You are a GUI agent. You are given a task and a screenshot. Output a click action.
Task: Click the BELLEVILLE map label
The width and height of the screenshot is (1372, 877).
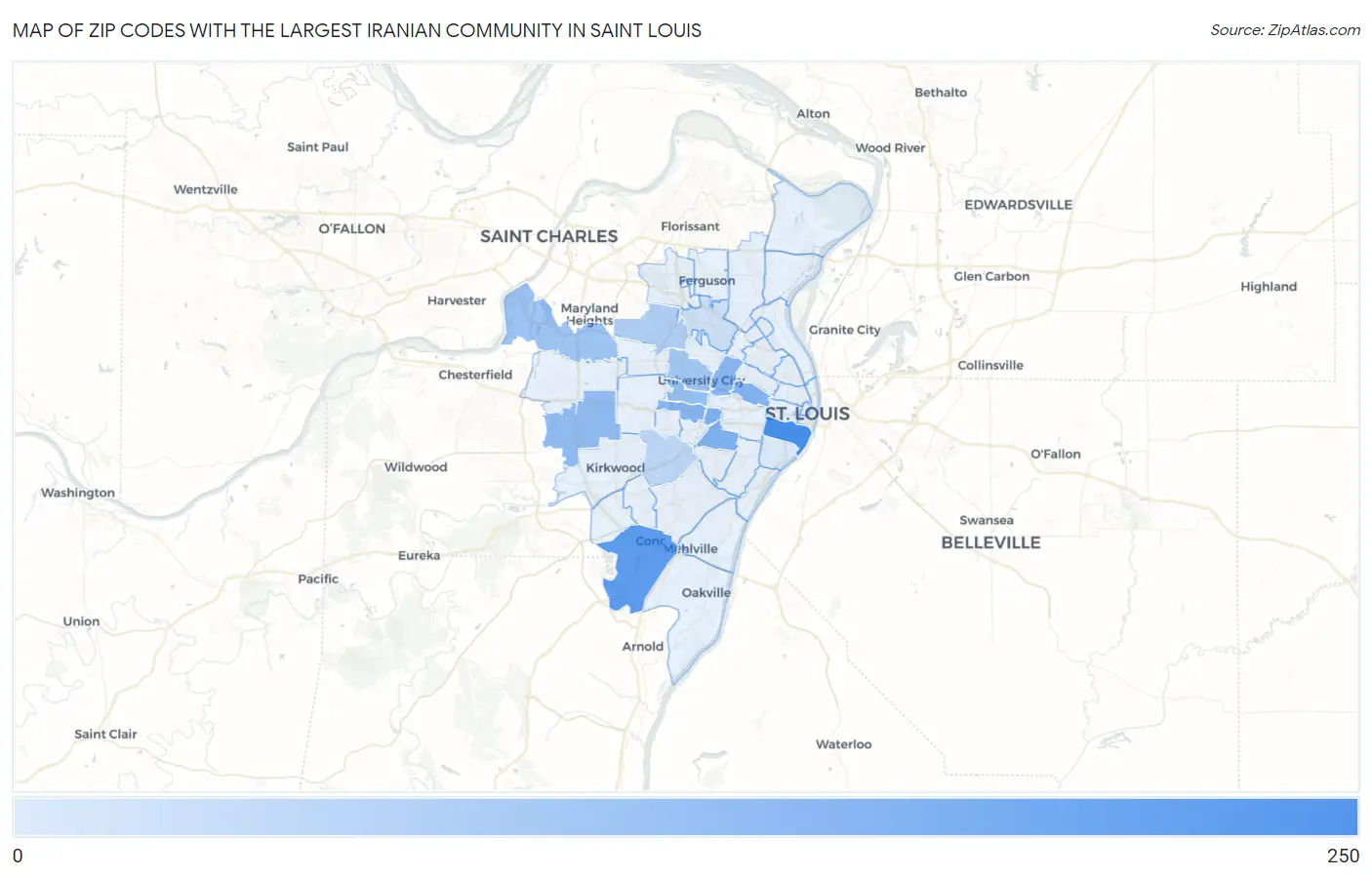coord(990,542)
